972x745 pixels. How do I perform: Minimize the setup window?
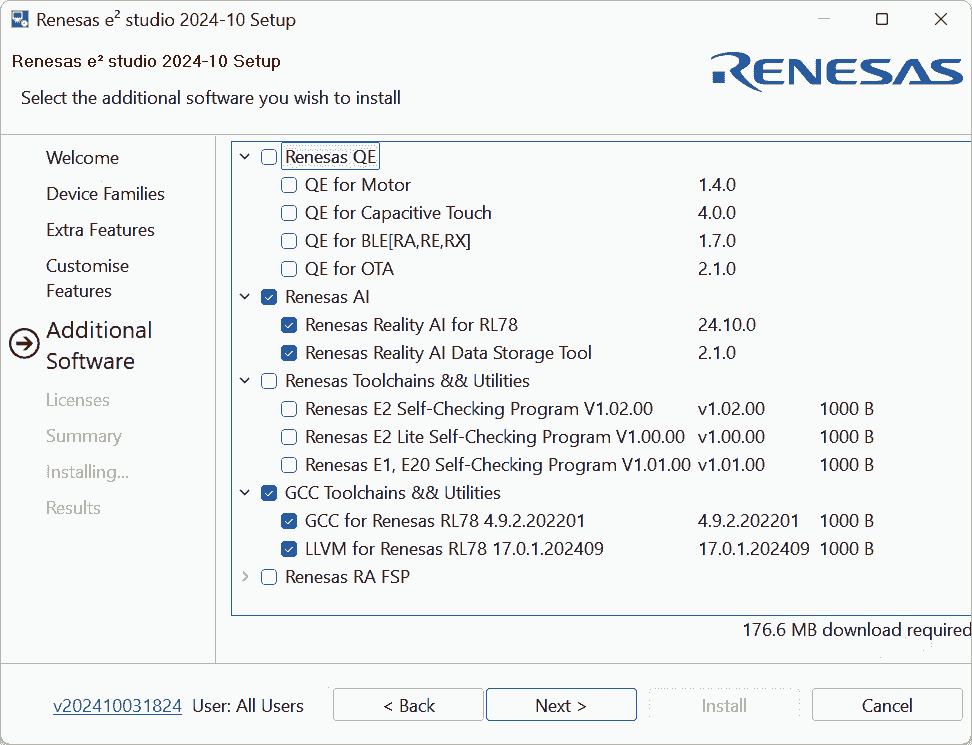pos(823,20)
